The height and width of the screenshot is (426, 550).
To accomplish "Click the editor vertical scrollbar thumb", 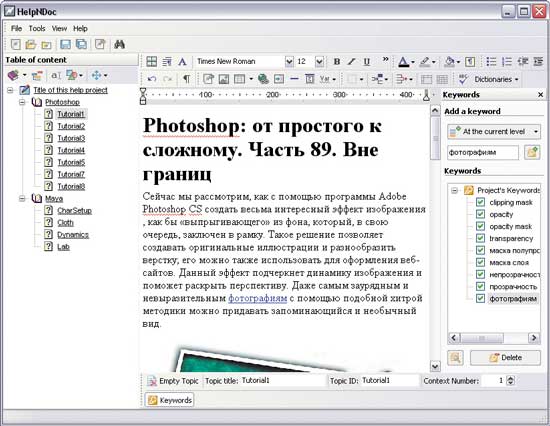I will pos(435,138).
